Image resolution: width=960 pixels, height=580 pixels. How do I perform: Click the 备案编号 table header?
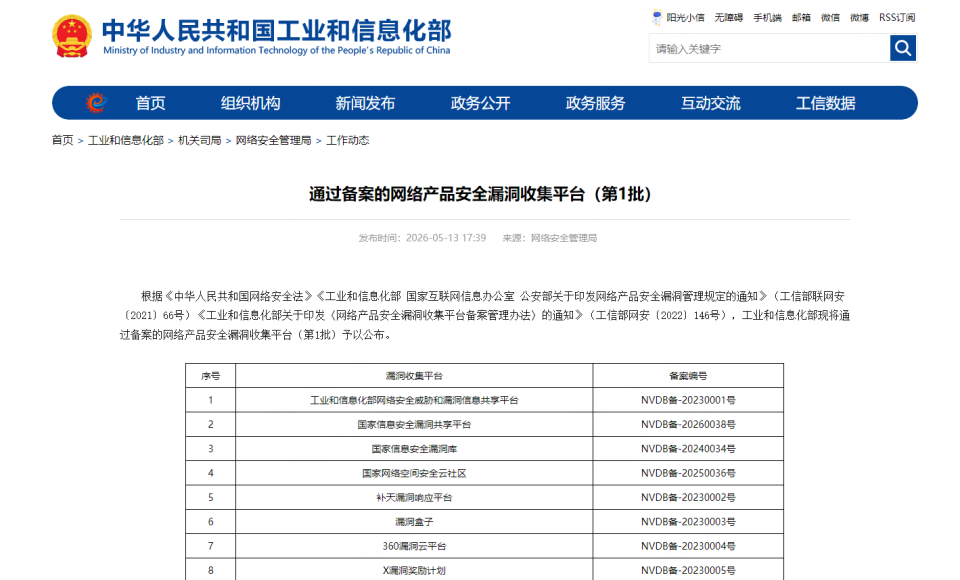pos(688,375)
